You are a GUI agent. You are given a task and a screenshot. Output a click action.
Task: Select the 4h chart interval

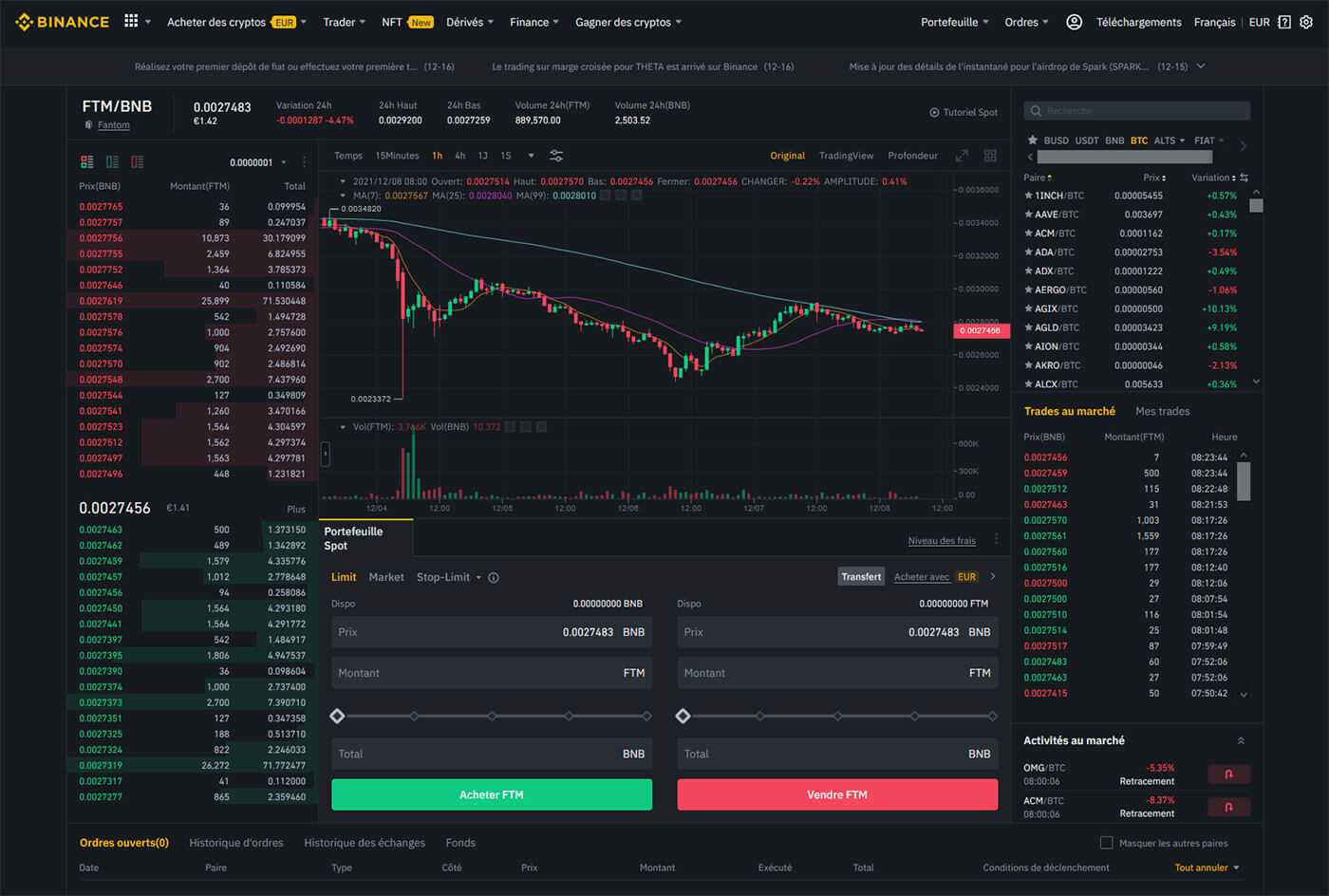coord(459,156)
